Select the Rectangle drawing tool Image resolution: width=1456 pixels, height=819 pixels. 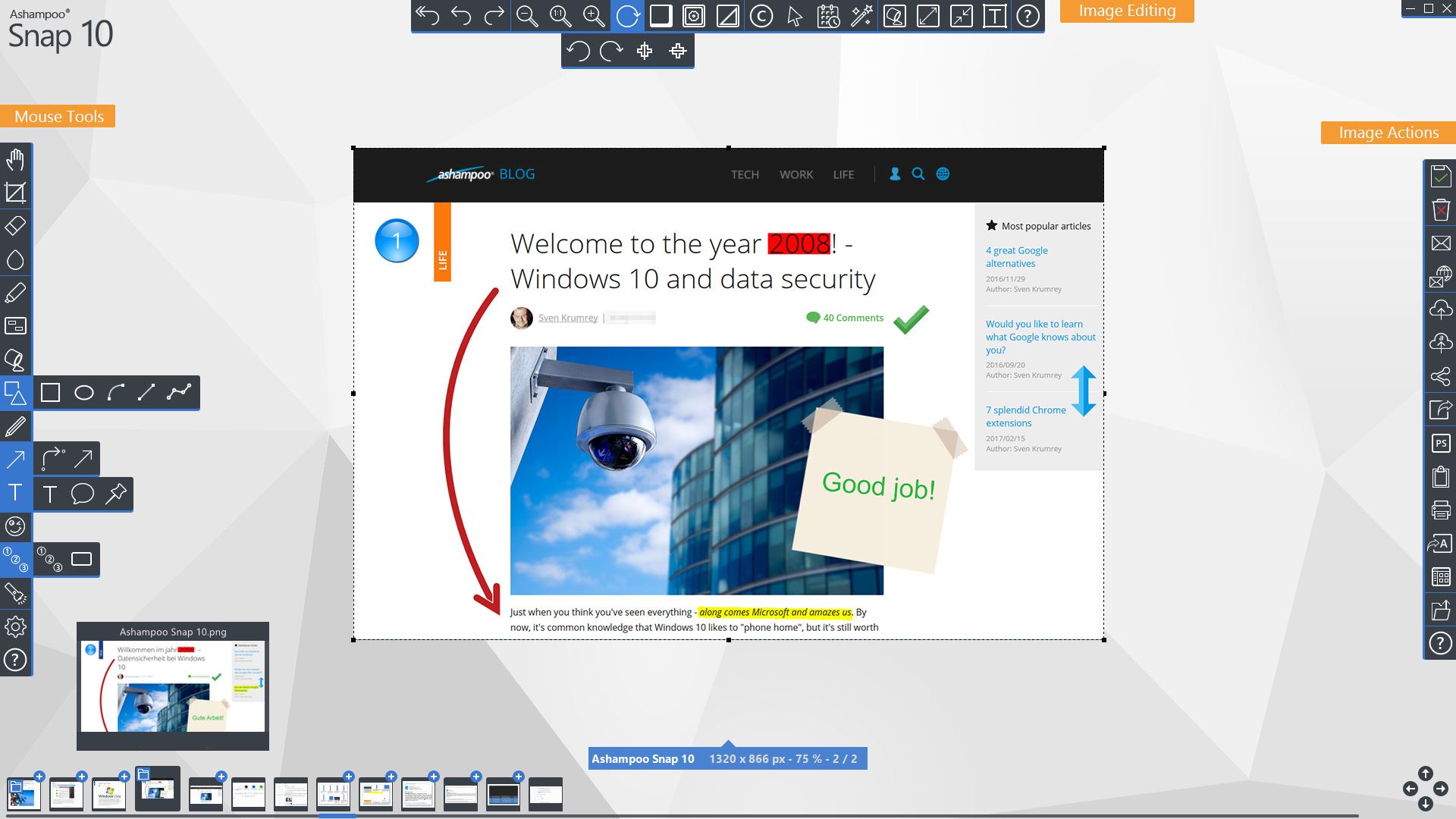(x=50, y=393)
